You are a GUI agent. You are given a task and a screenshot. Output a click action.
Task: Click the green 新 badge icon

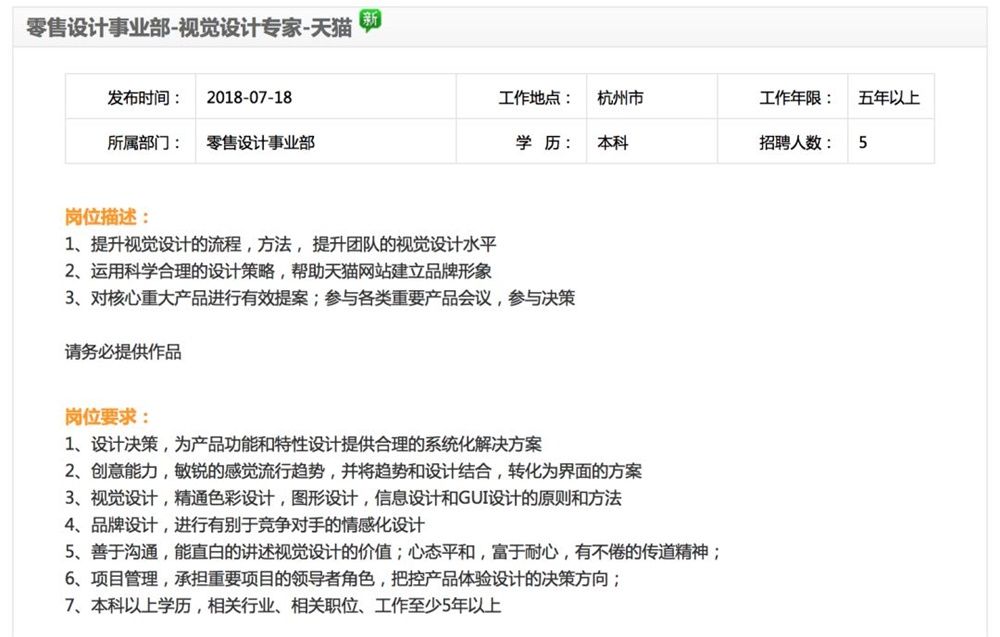coord(370,20)
